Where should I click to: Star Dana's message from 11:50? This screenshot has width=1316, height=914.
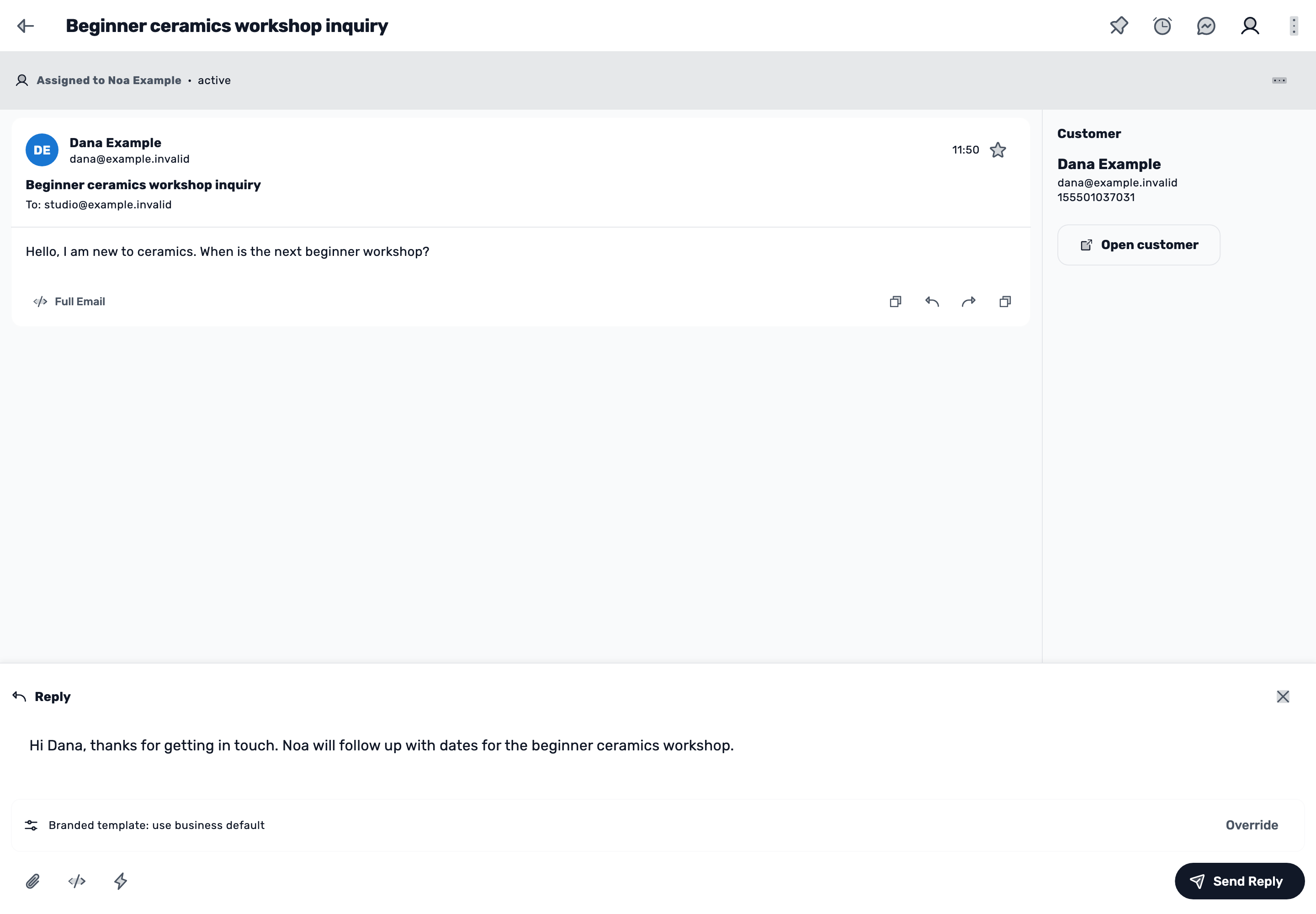point(998,150)
